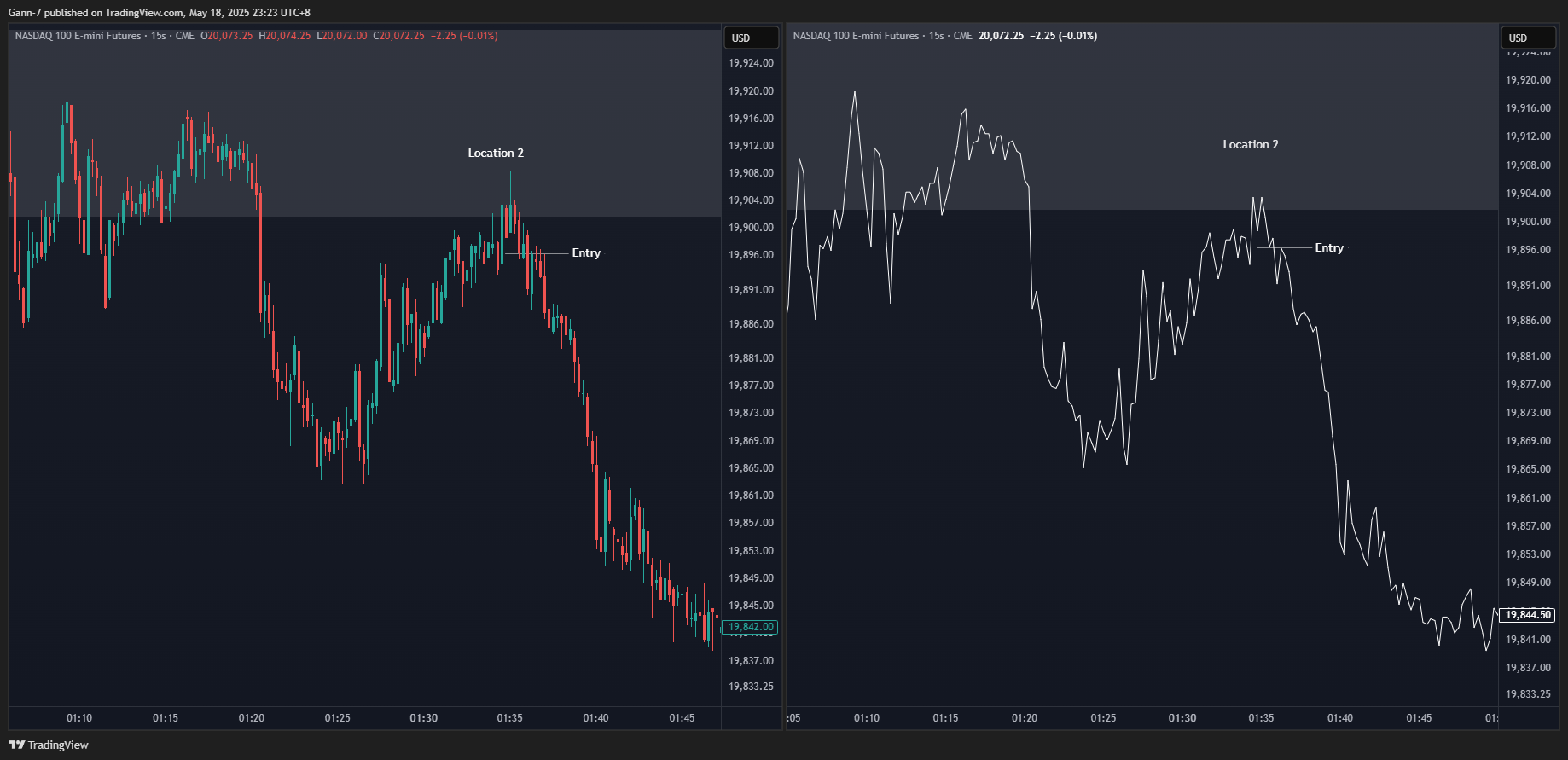Image resolution: width=1568 pixels, height=760 pixels.
Task: Click the 19,842.00 current price tag
Action: 751,627
